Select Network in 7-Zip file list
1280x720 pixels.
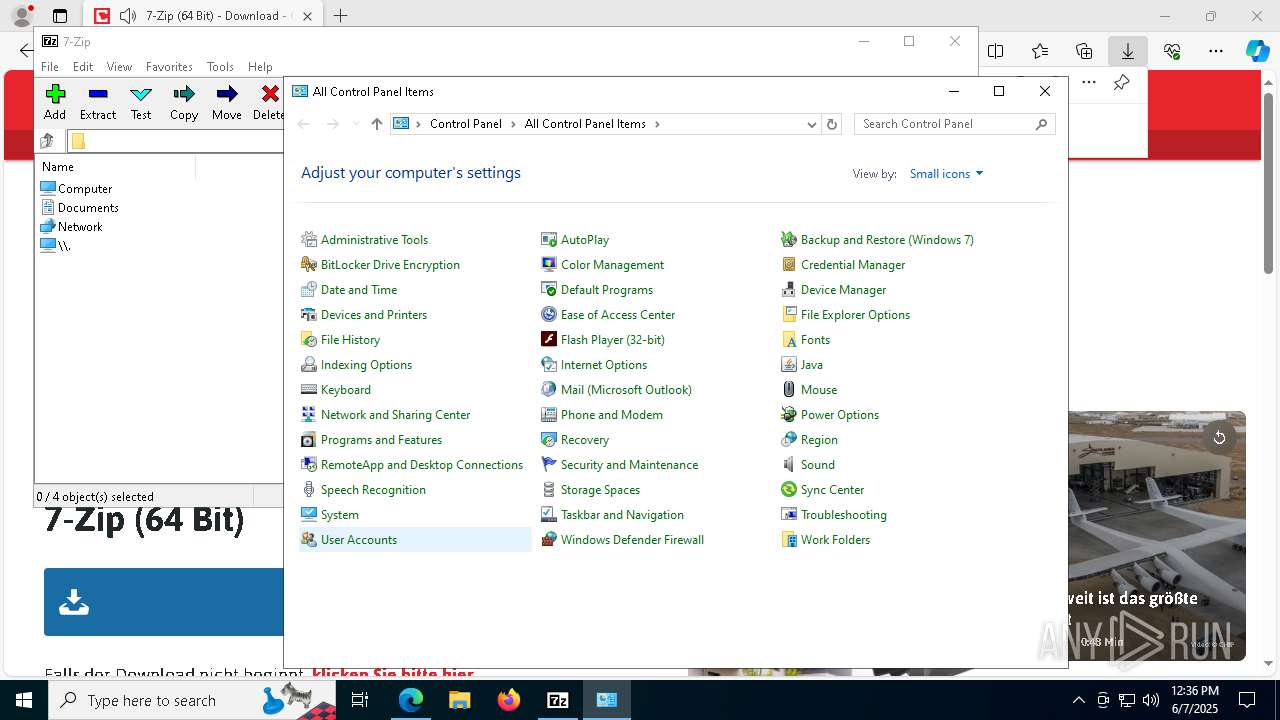click(80, 227)
